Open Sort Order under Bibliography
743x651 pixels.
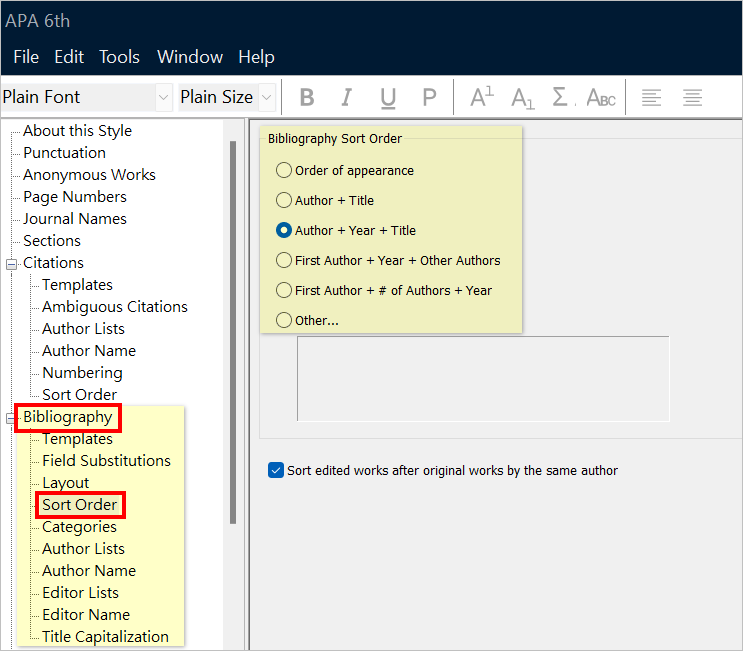pos(80,505)
